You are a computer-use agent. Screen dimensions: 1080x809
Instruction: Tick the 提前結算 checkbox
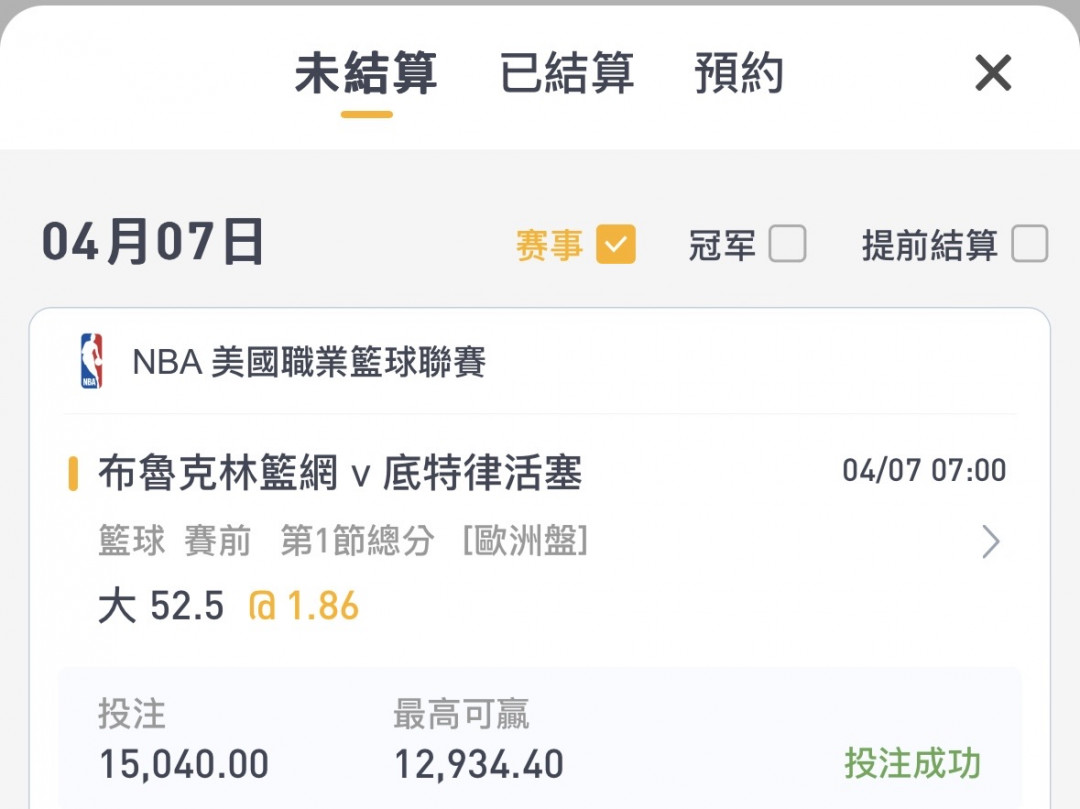click(x=1030, y=244)
